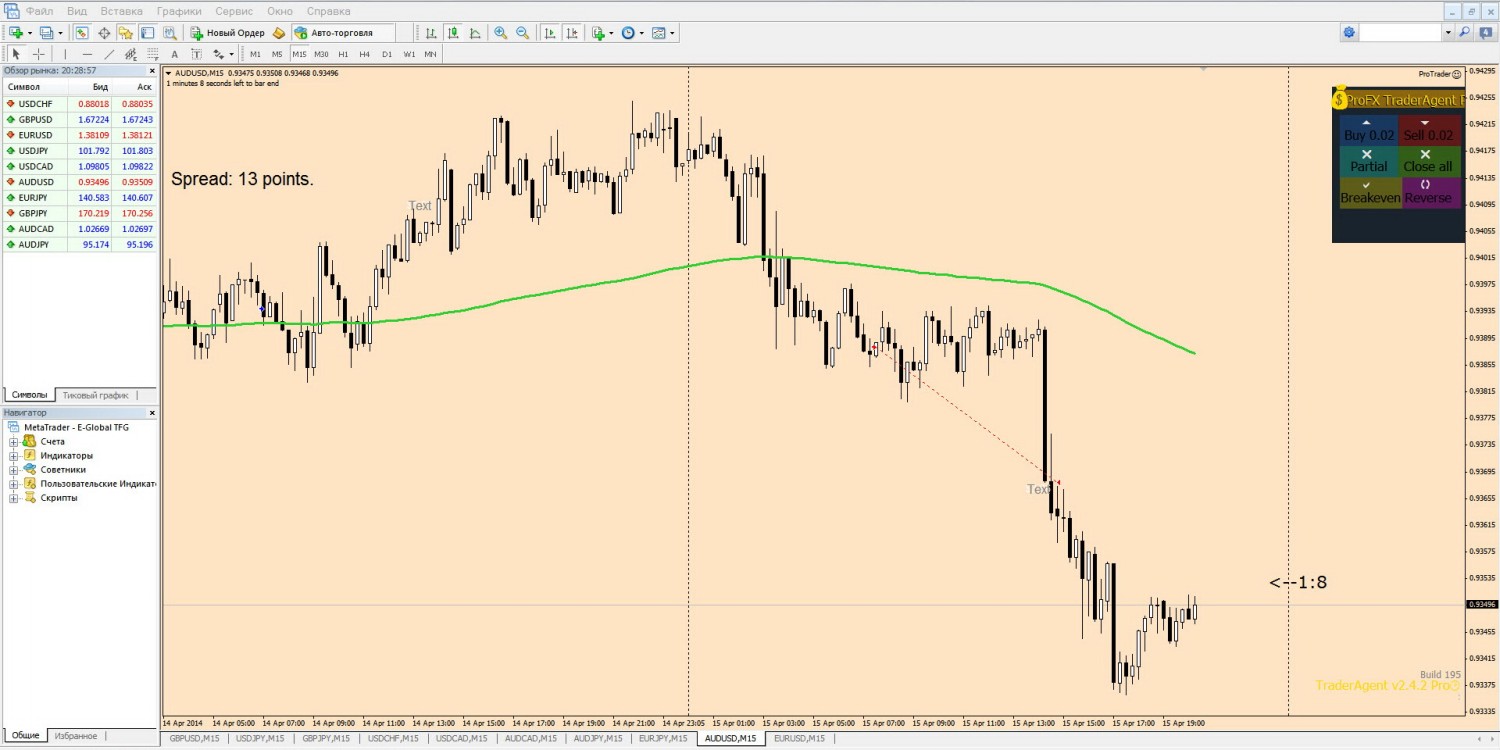Select the crosshair tool
Viewport: 1500px width, 750px height.
pos(38,54)
